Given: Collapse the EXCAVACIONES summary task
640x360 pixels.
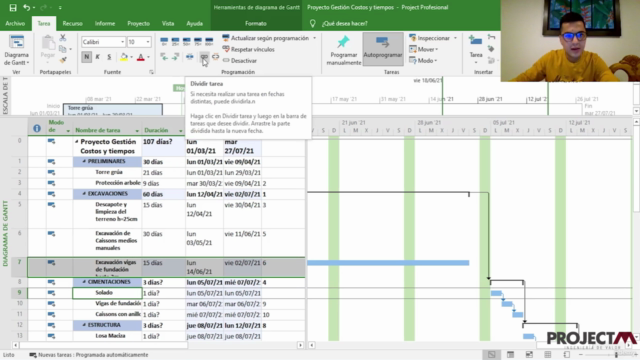Looking at the screenshot, I should [84, 193].
